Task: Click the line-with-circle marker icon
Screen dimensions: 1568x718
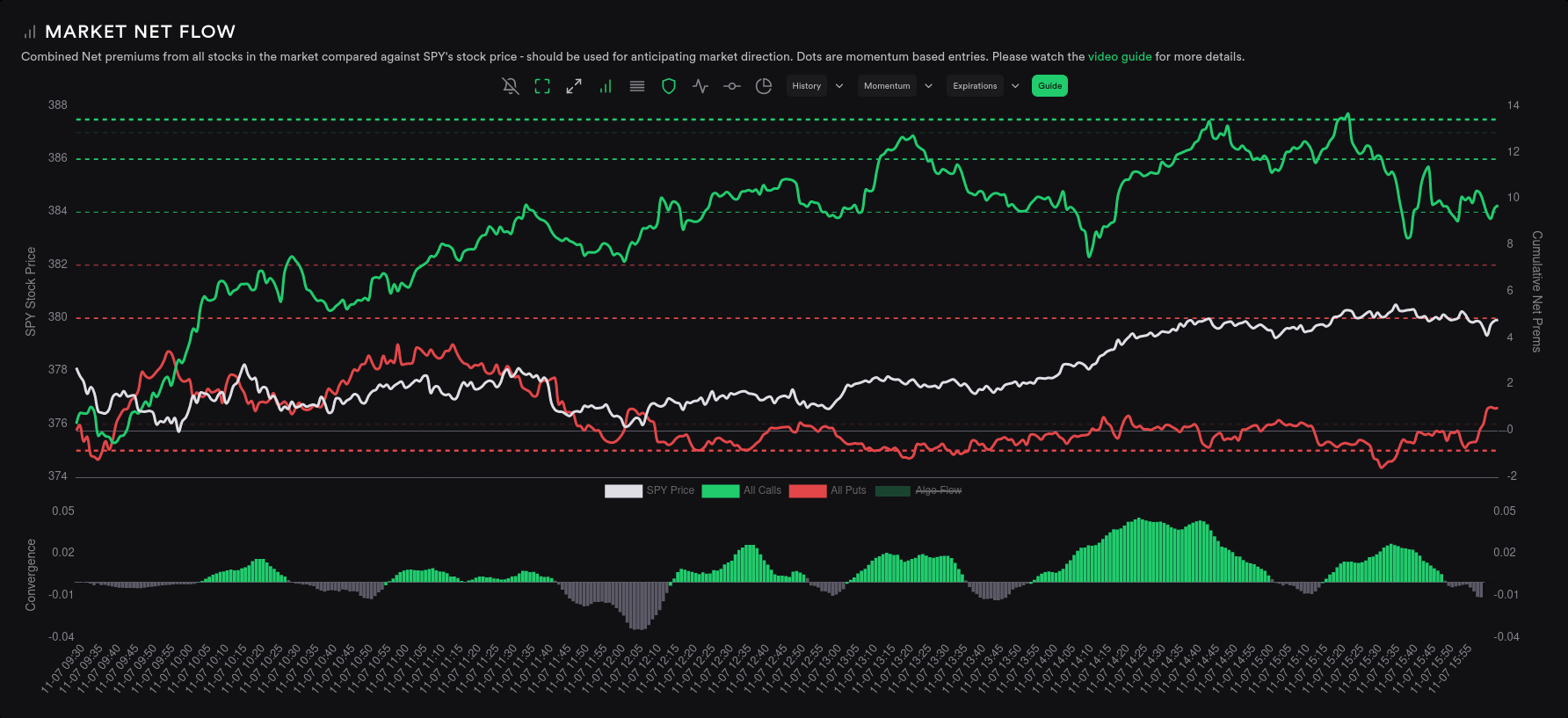Action: [732, 86]
